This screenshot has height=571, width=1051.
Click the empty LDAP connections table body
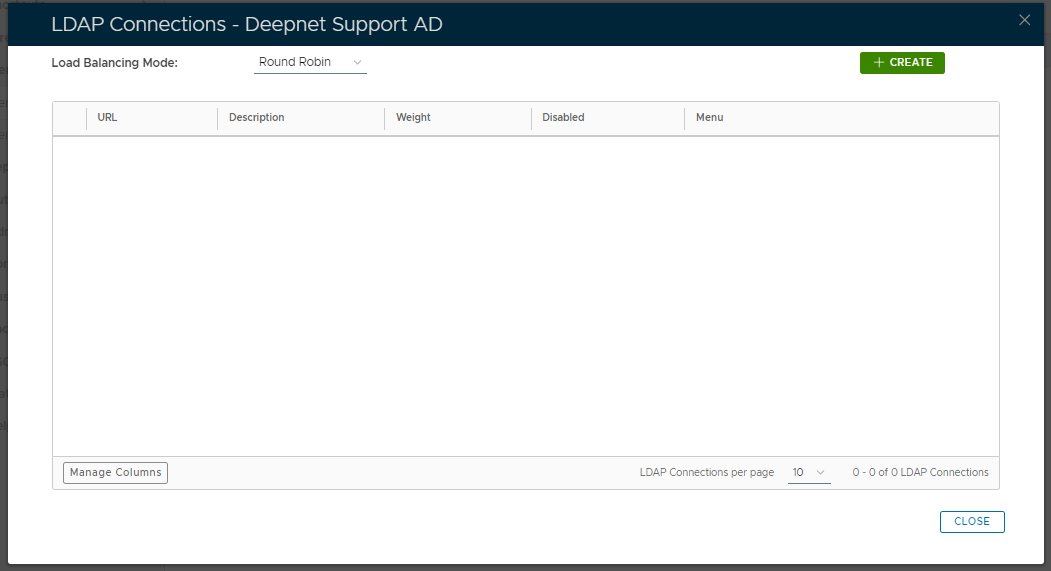coord(525,296)
